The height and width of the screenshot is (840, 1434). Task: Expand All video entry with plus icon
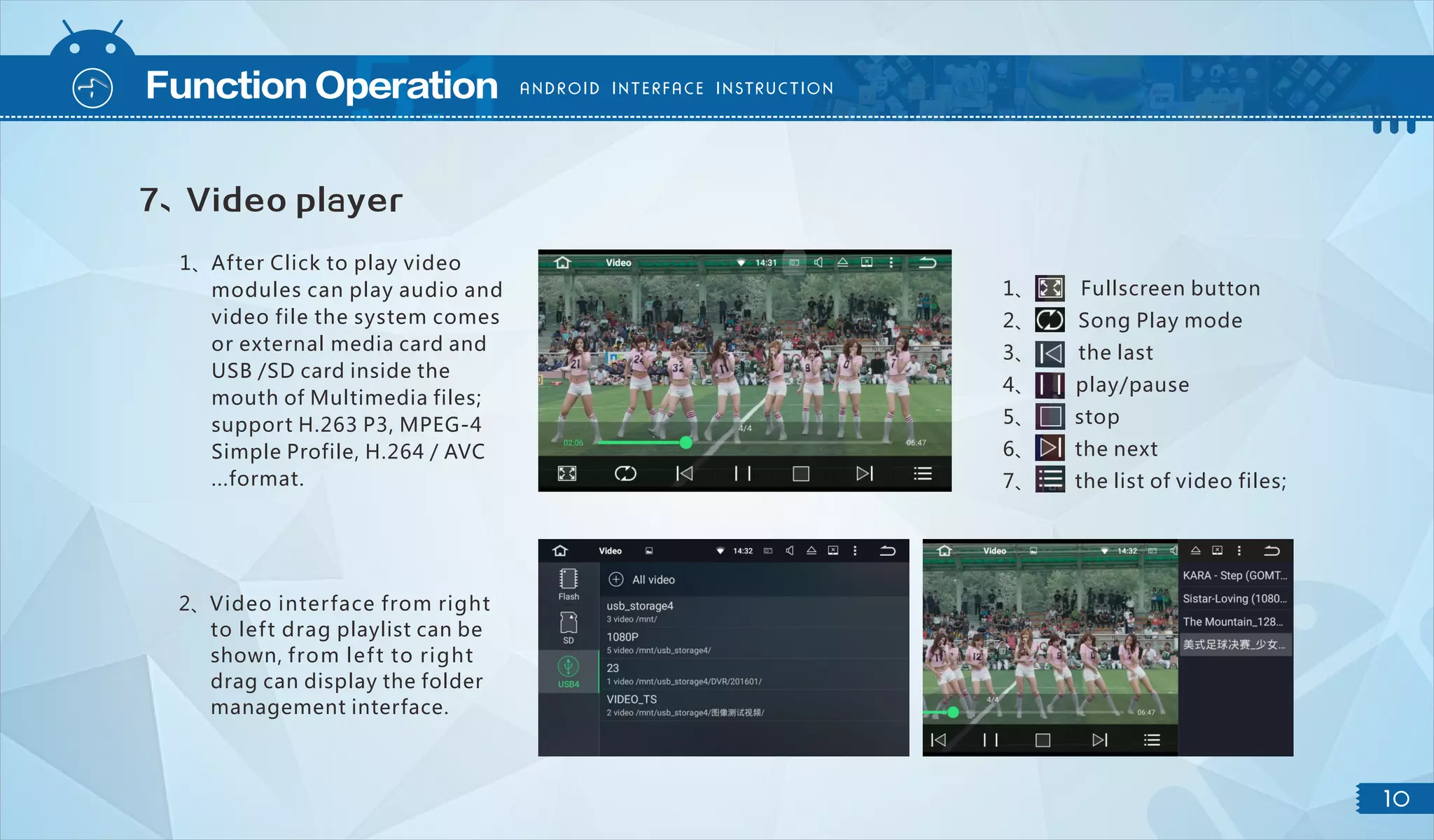click(616, 580)
